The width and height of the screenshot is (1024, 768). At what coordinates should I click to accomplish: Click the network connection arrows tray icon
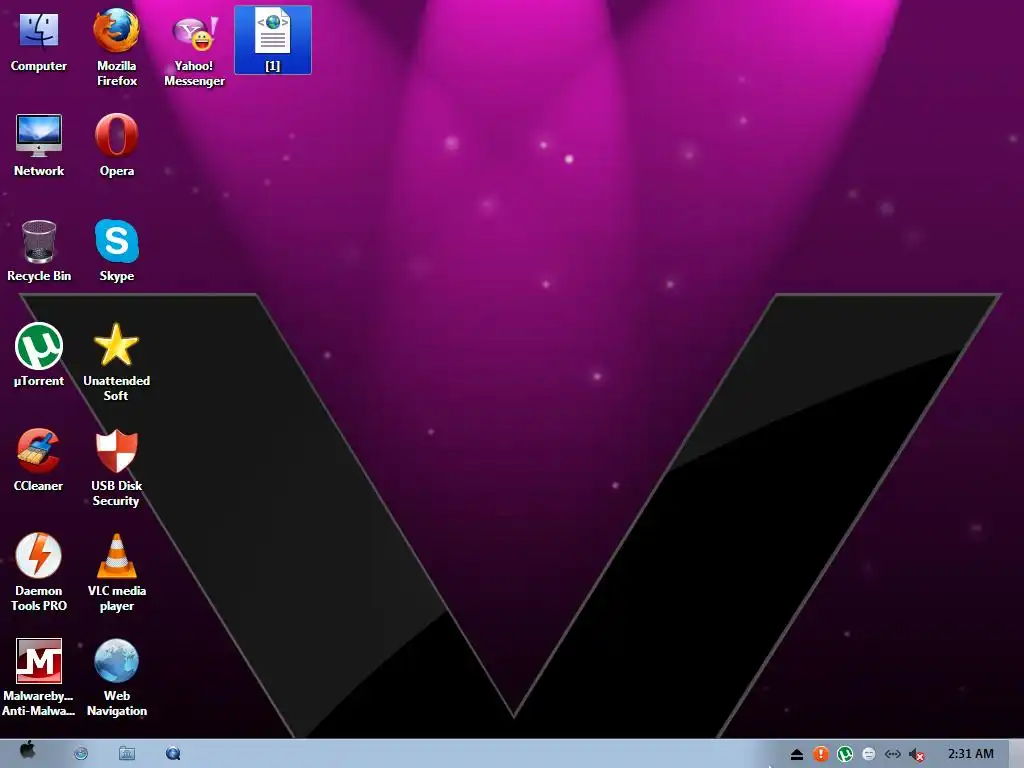[893, 754]
